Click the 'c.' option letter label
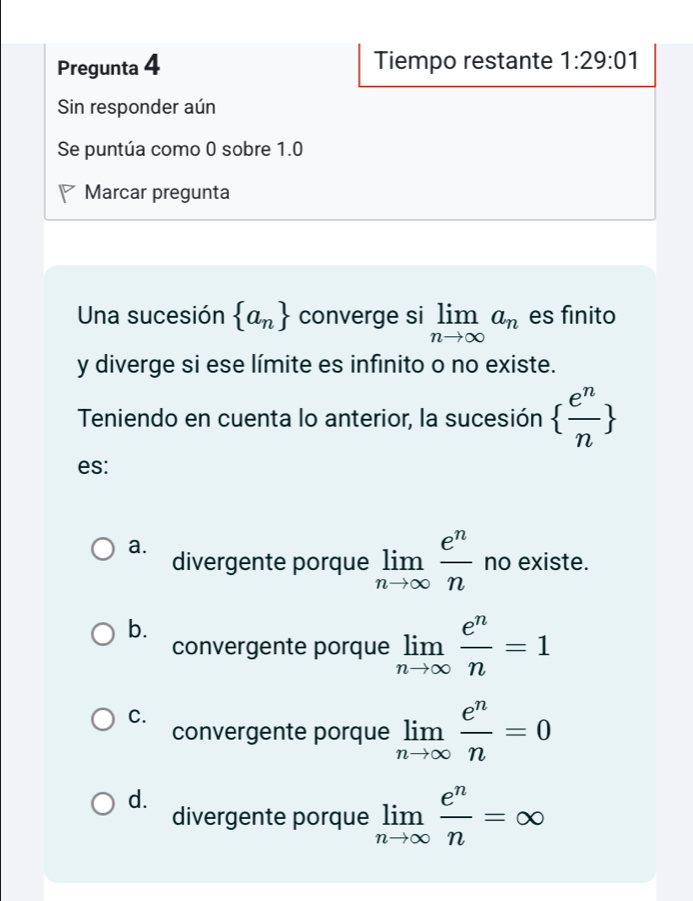The image size is (693, 901). coord(139,716)
